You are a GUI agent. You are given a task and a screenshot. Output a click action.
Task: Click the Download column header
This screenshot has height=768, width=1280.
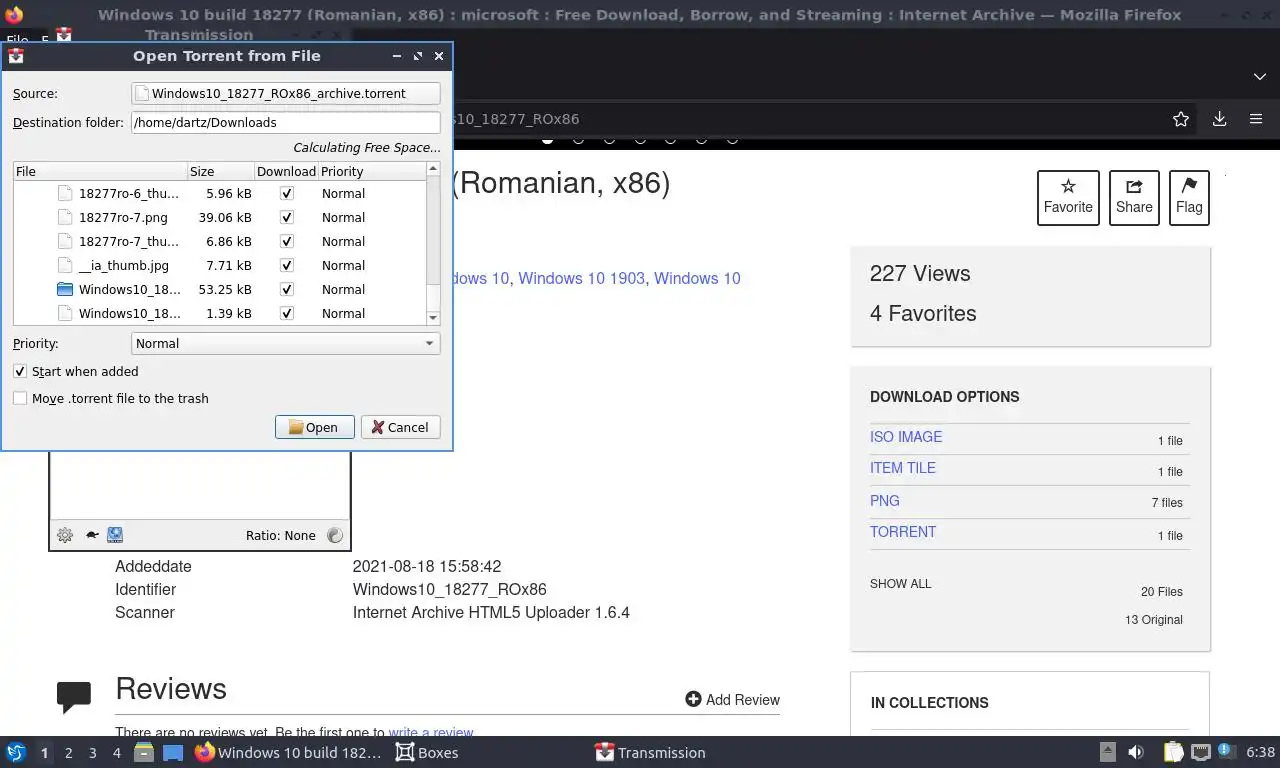[286, 171]
